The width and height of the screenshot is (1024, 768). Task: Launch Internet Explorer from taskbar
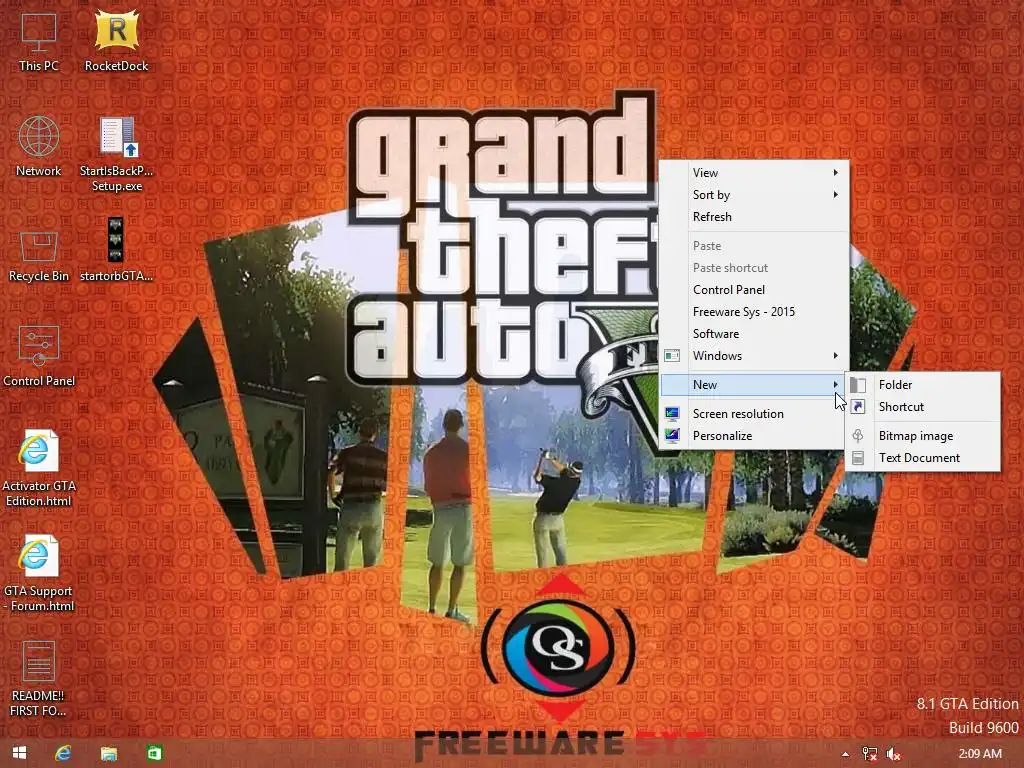[x=63, y=753]
